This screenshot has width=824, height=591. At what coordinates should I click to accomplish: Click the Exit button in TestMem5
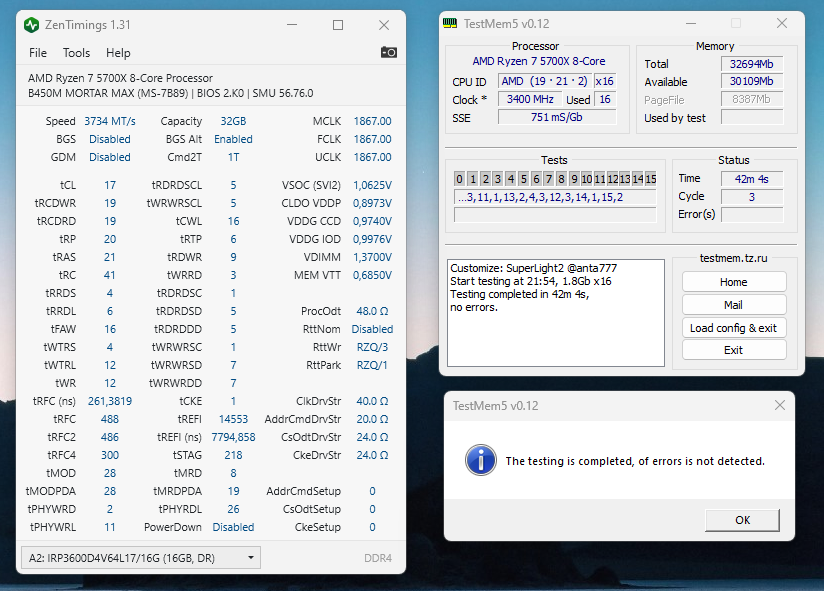coord(734,350)
